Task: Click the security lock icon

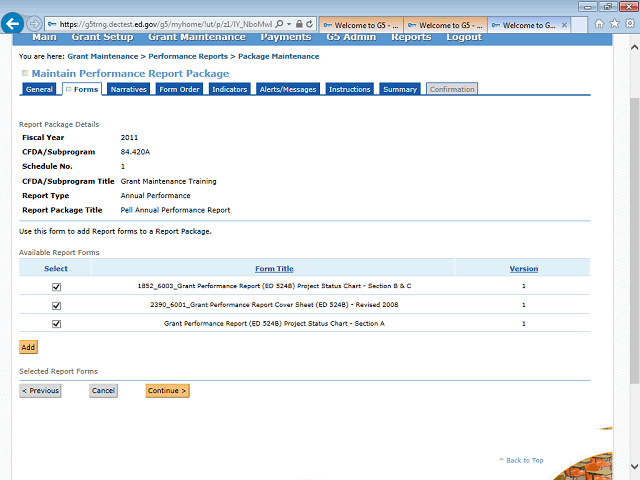Action: tap(299, 24)
